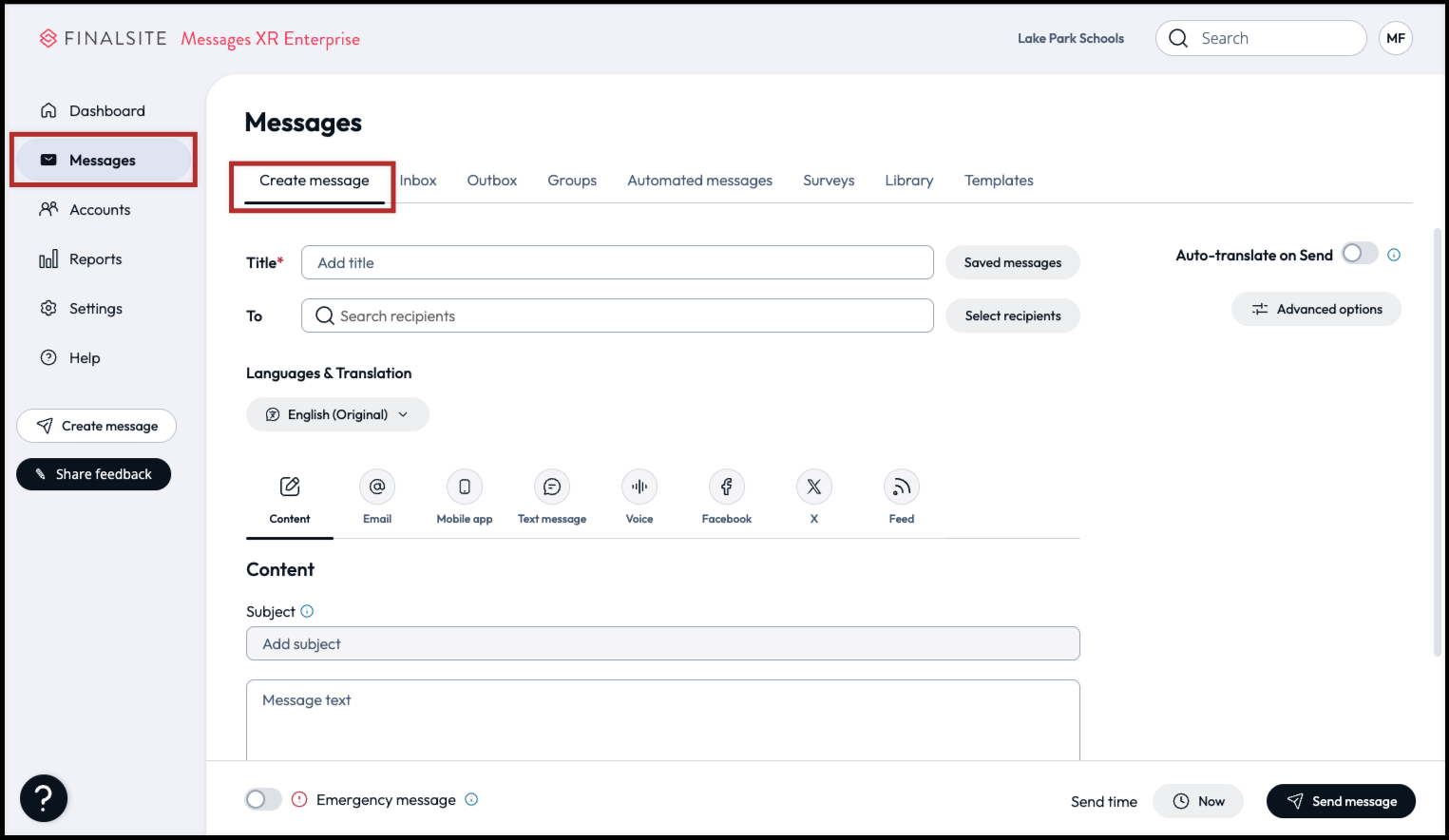The height and width of the screenshot is (840, 1449).
Task: Open the Send time Now selector
Action: [1197, 801]
